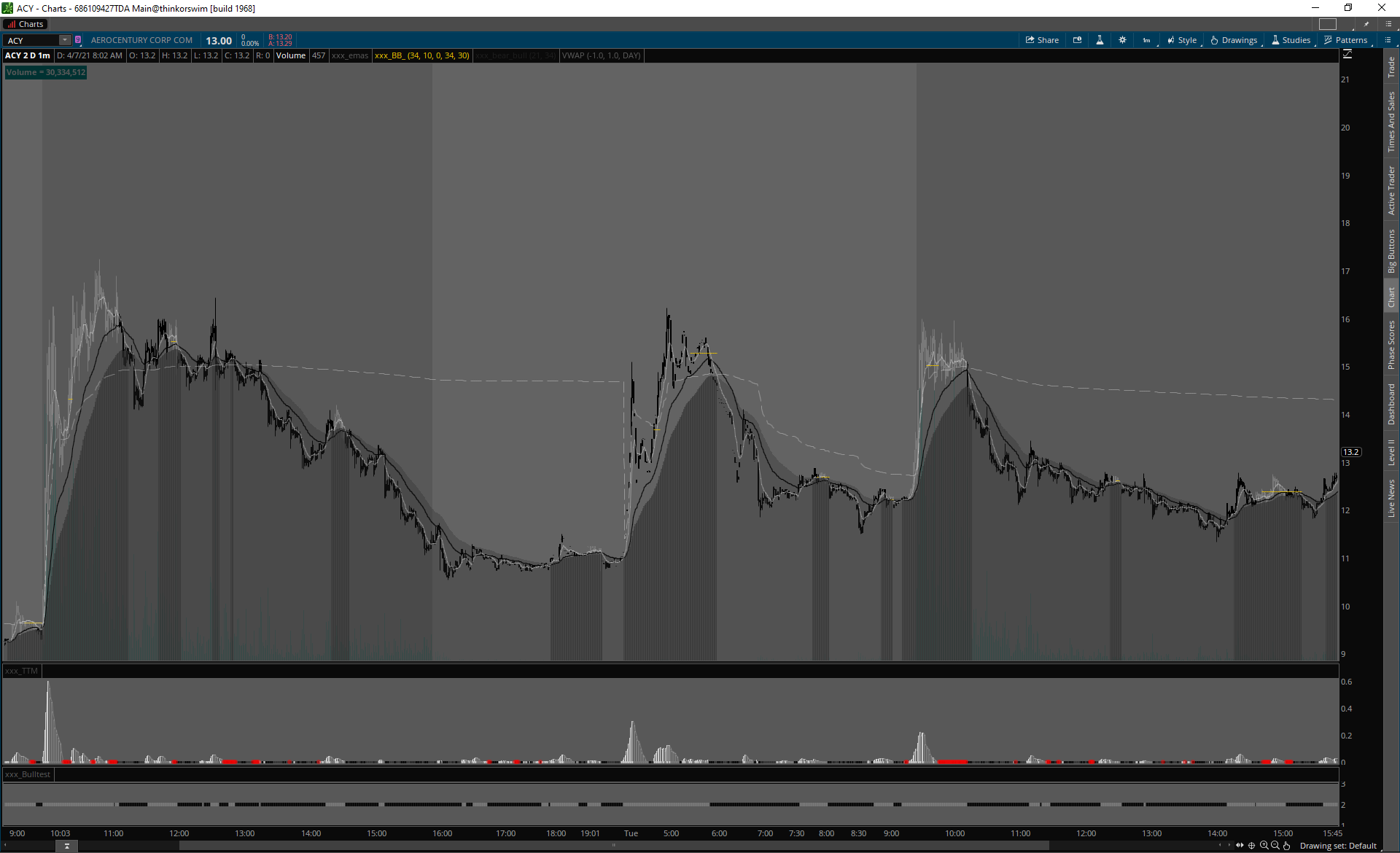Click the zoom out magnifier icon

point(1275,846)
